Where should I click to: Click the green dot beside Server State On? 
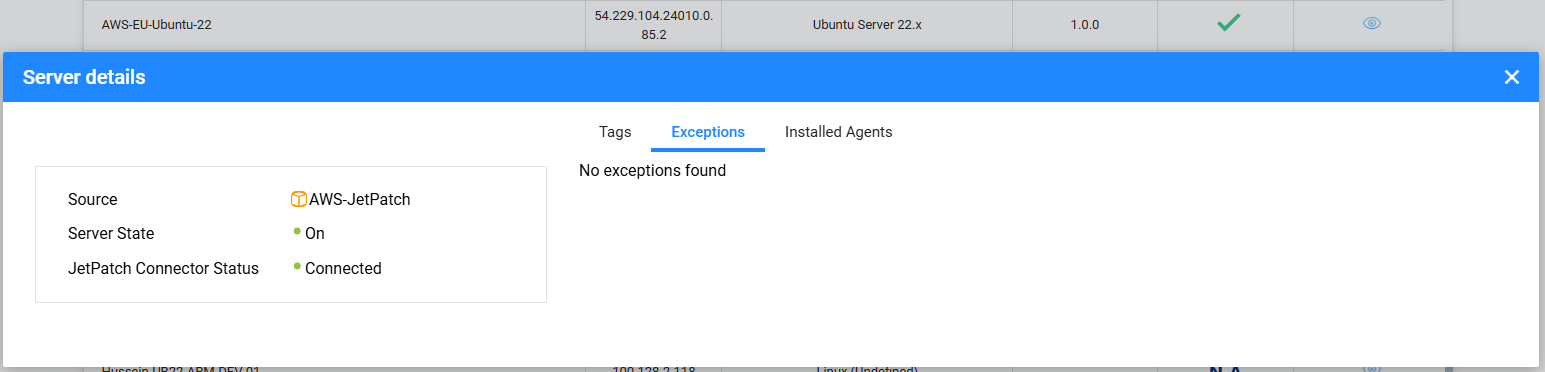(297, 231)
